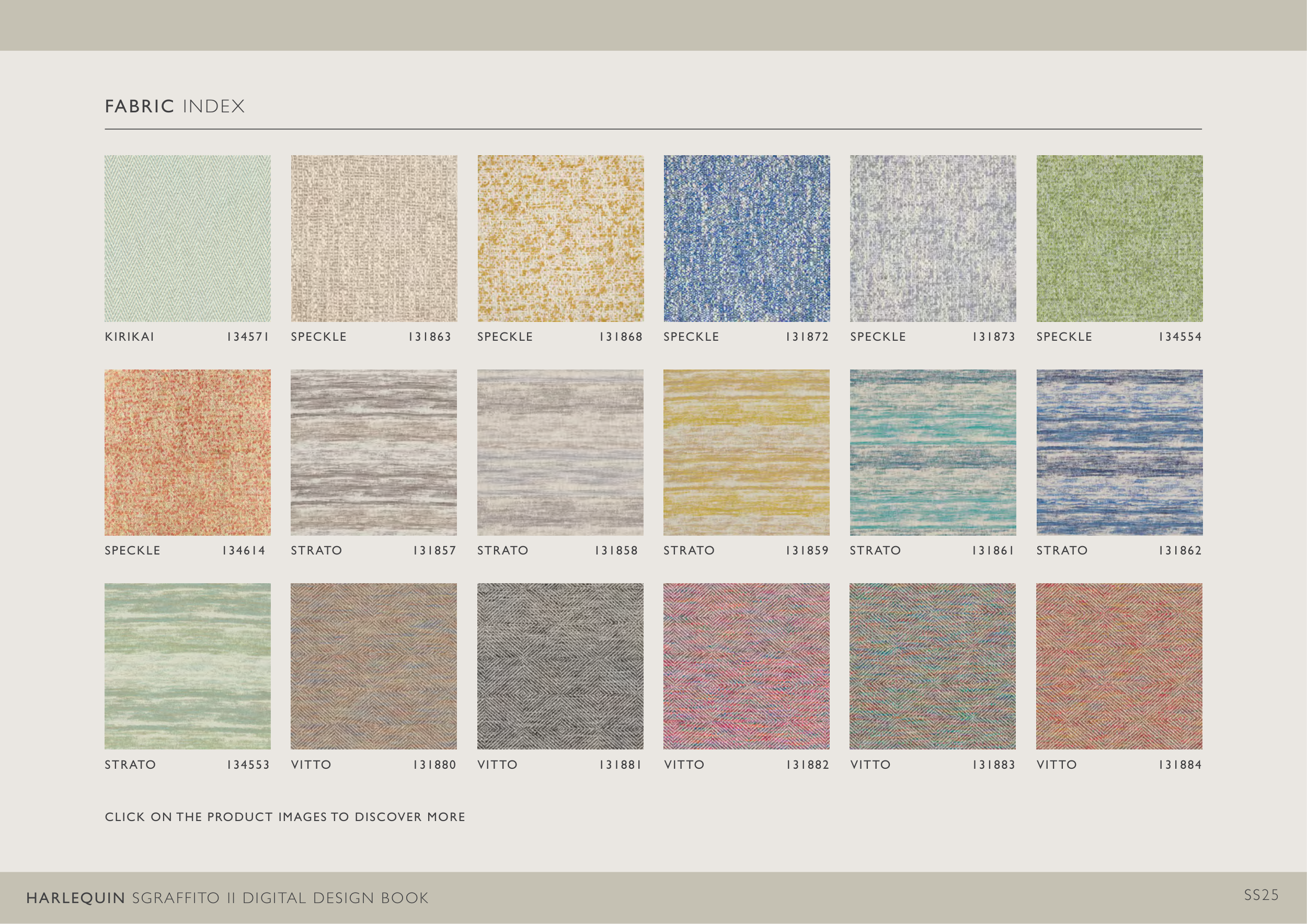Select the charcoal Vitto 131881 fabric image
Screen dimensions: 1307x924
point(560,666)
